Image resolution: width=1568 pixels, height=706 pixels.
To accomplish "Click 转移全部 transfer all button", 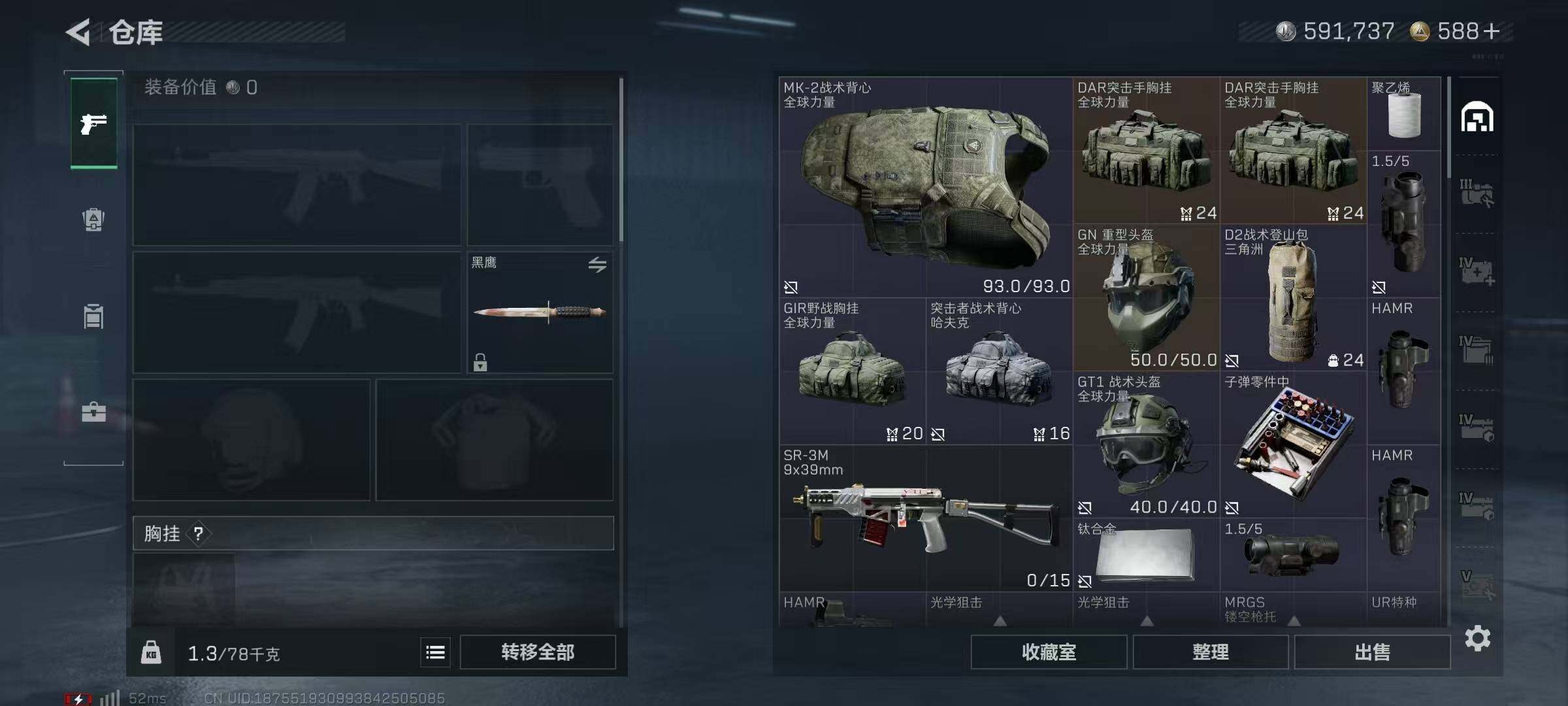I will [x=538, y=652].
